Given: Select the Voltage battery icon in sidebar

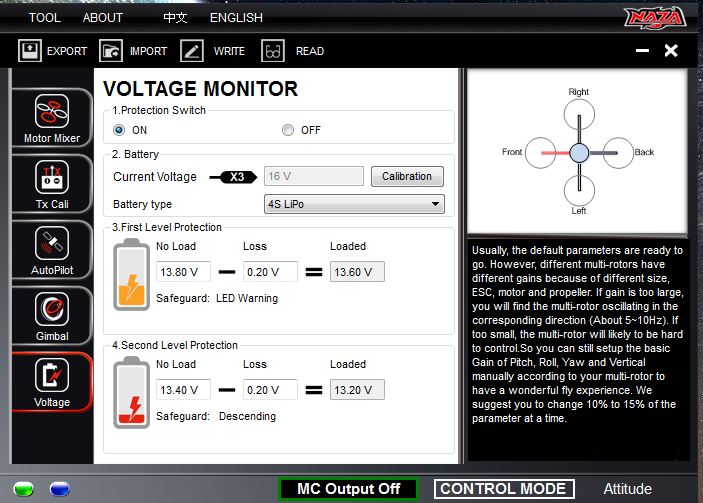Looking at the screenshot, I should [51, 376].
